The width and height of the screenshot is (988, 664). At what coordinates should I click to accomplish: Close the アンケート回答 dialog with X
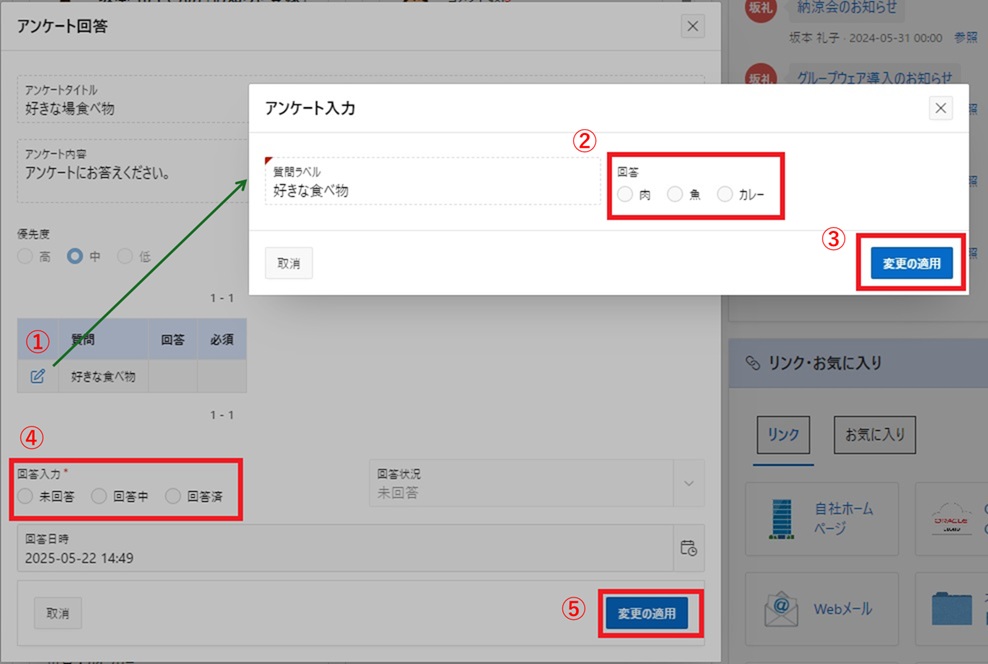692,26
